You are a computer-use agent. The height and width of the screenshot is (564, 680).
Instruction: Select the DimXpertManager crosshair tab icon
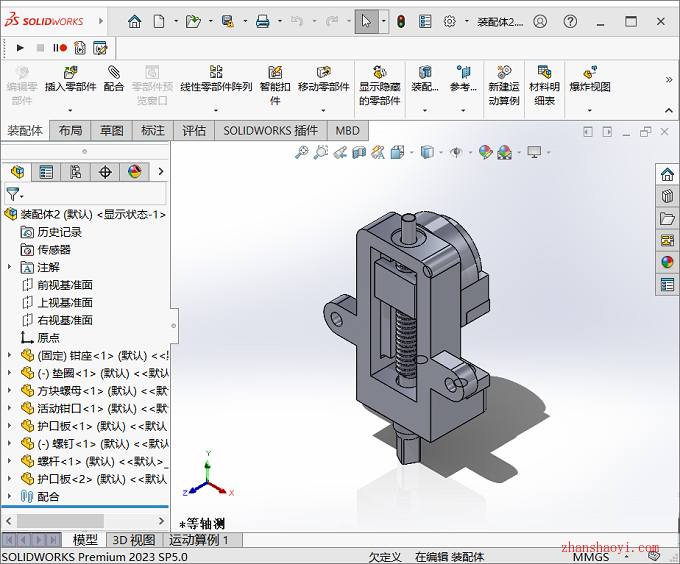105,172
